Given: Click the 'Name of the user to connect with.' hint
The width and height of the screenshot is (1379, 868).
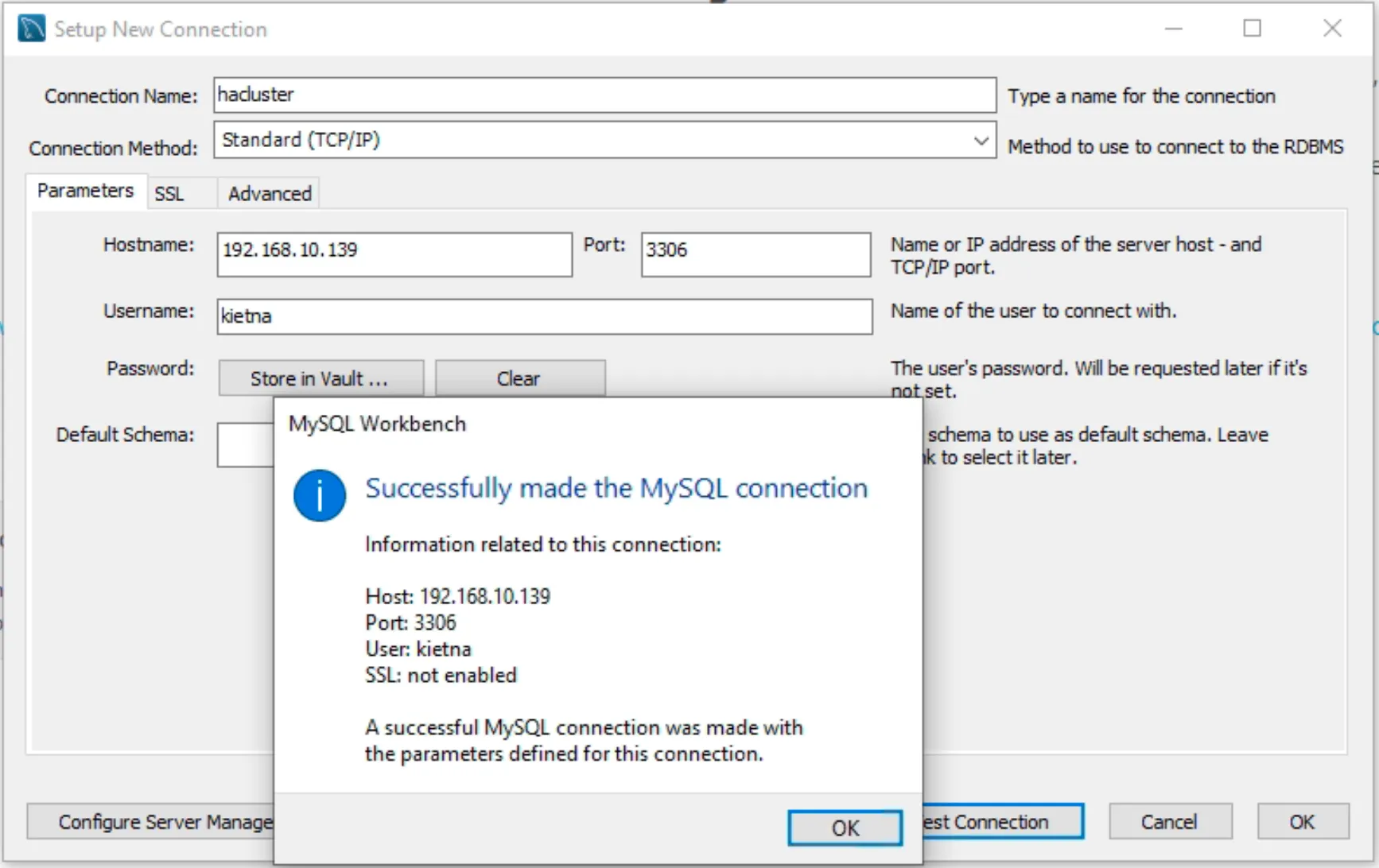Looking at the screenshot, I should (1033, 311).
